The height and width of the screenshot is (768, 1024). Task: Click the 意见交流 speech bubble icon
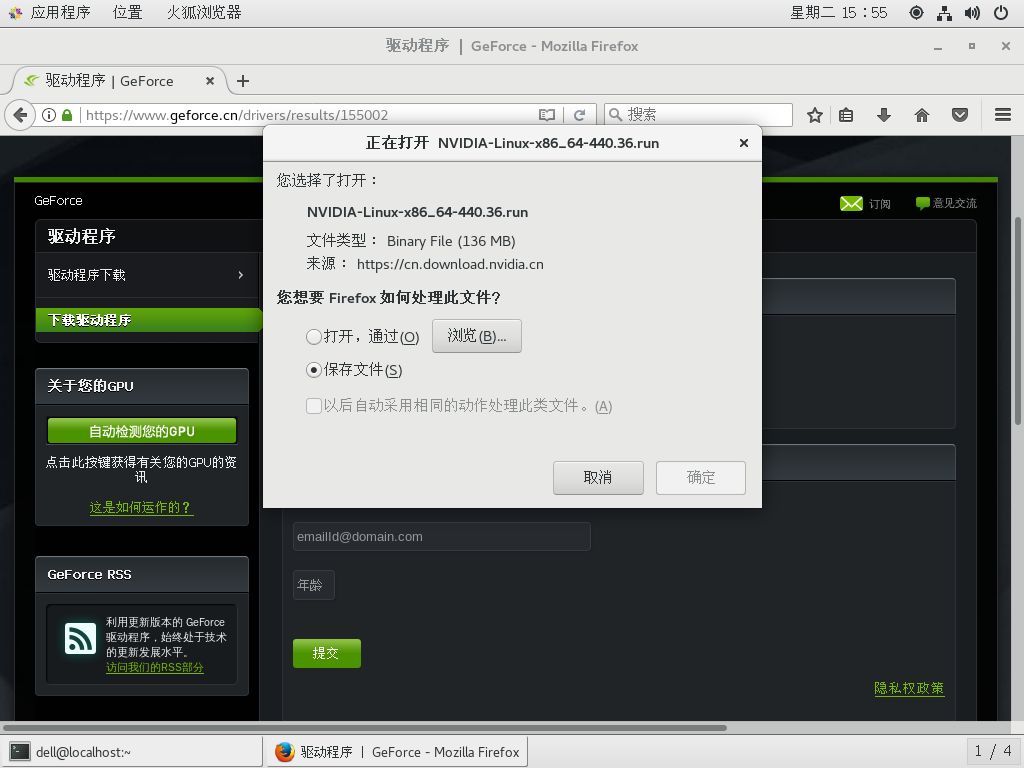click(922, 203)
